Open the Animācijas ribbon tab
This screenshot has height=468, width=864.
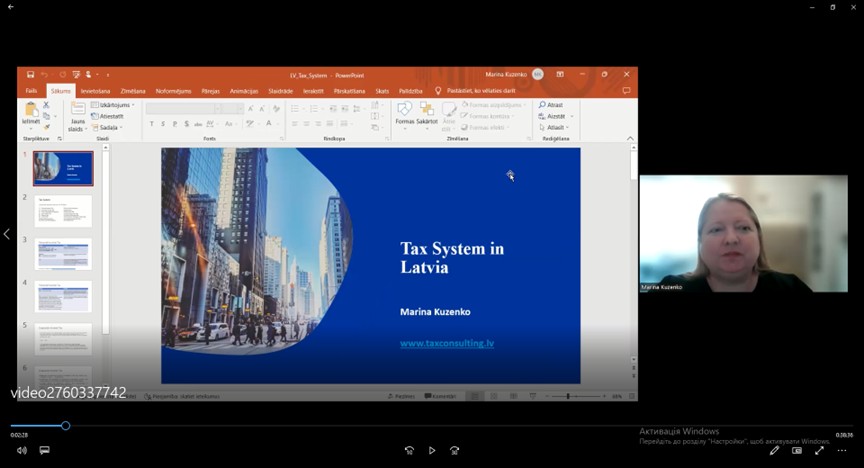243,91
